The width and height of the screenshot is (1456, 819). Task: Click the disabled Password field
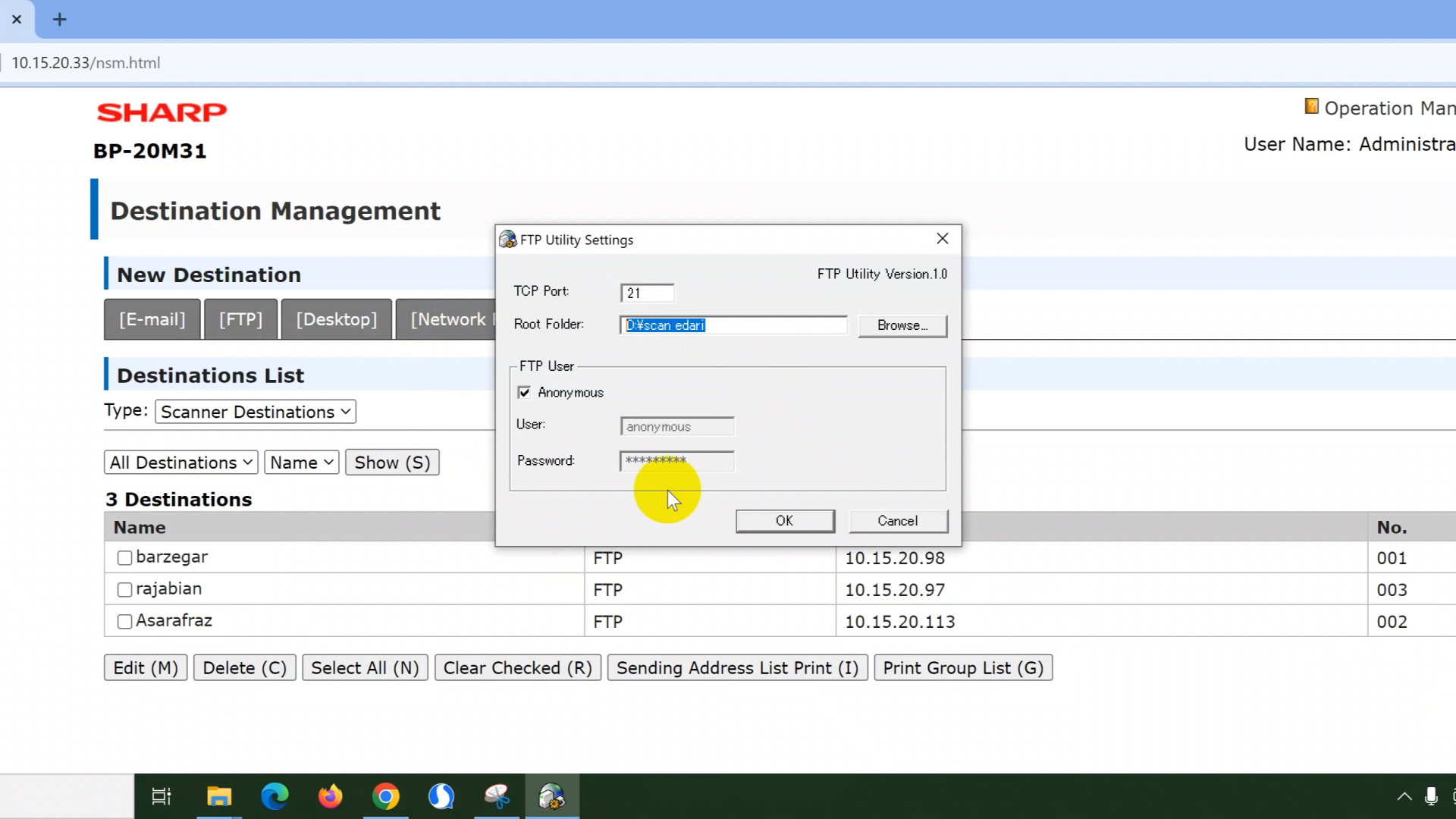coord(677,461)
